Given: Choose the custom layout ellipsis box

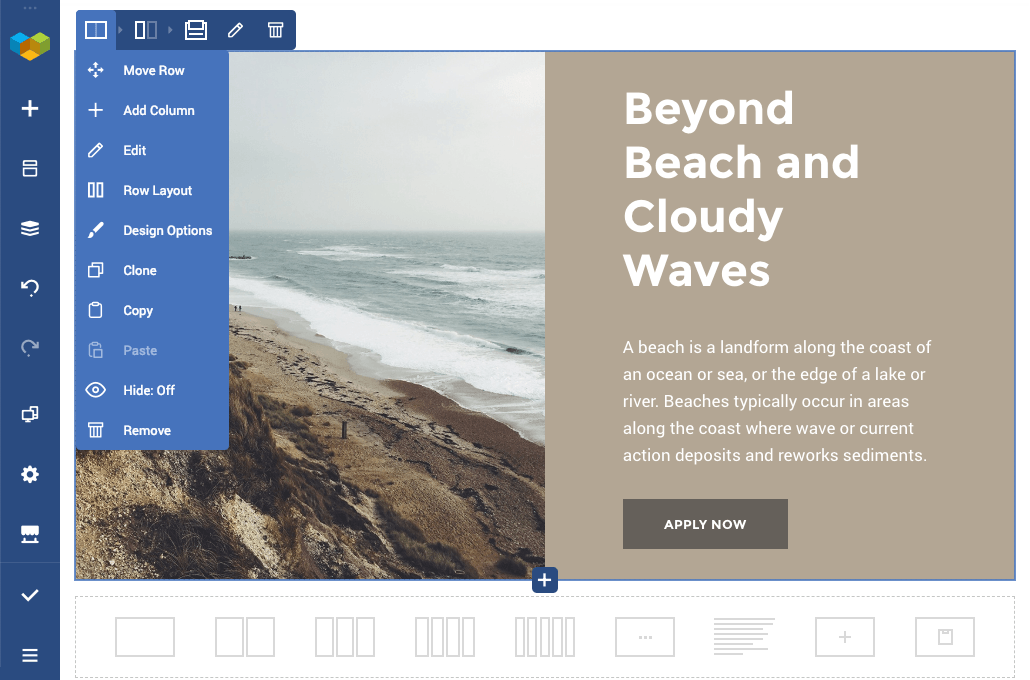Looking at the screenshot, I should (x=645, y=637).
